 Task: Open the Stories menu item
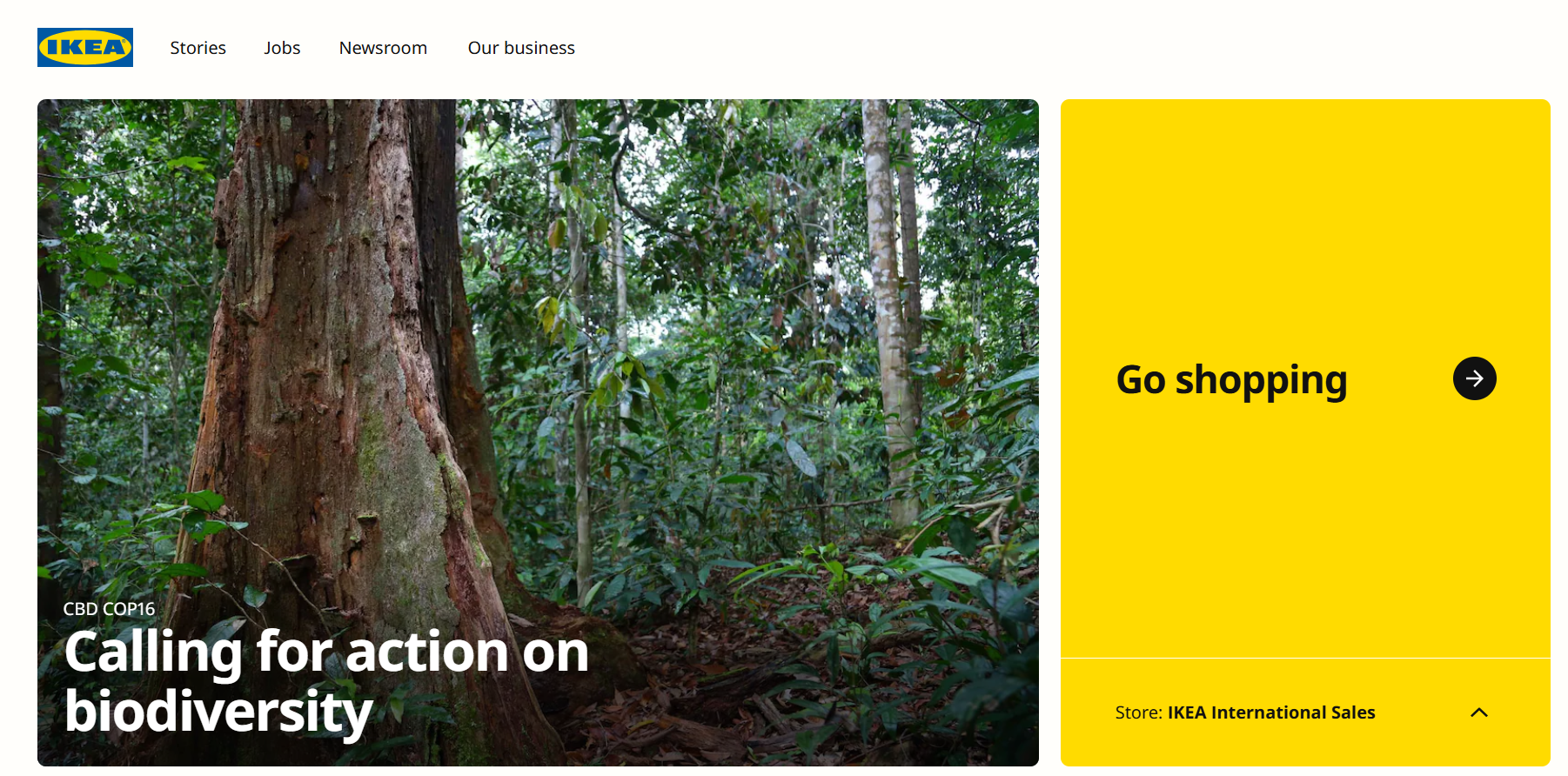198,48
